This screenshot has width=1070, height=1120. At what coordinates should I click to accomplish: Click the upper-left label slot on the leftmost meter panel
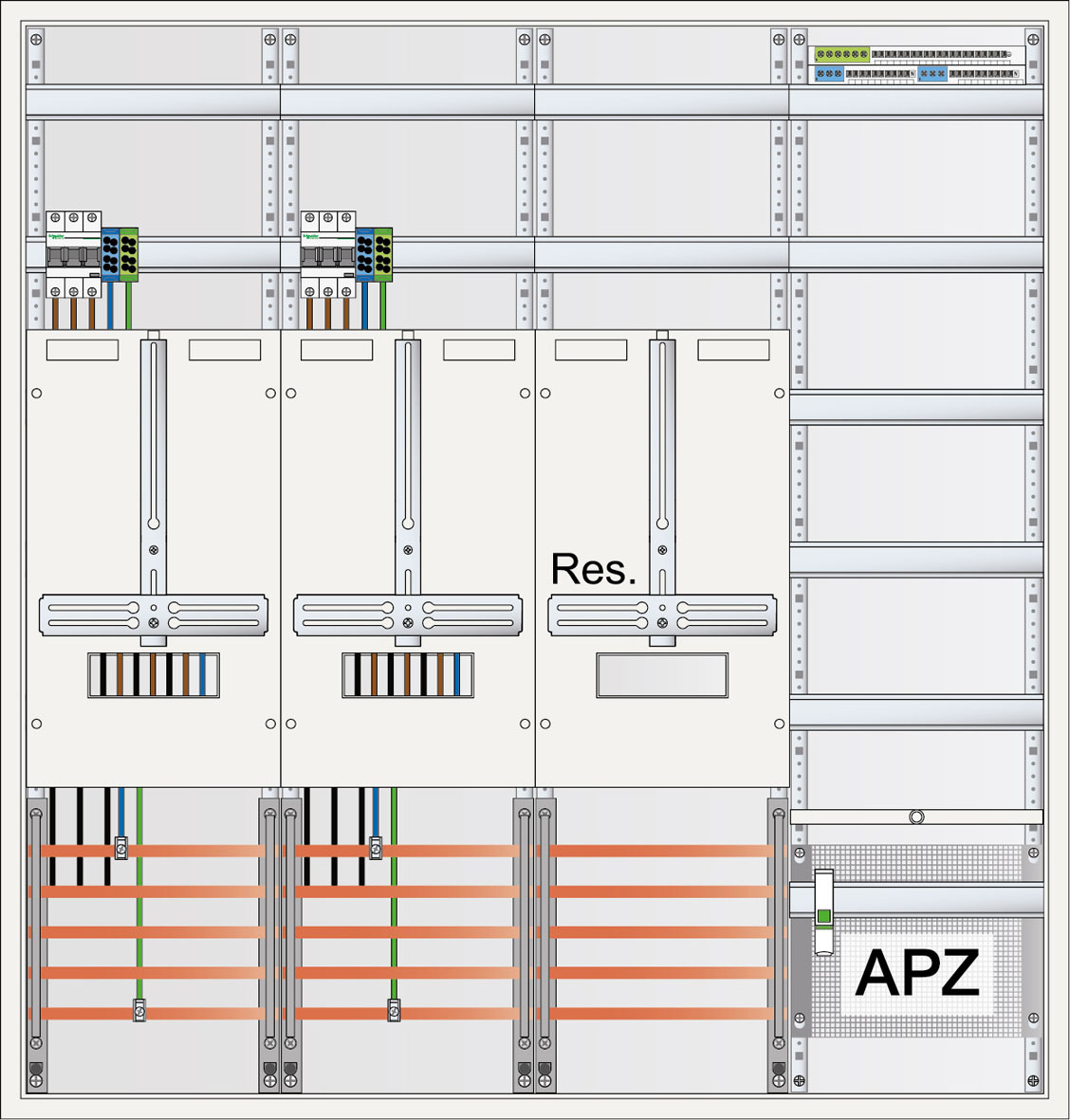(x=83, y=350)
